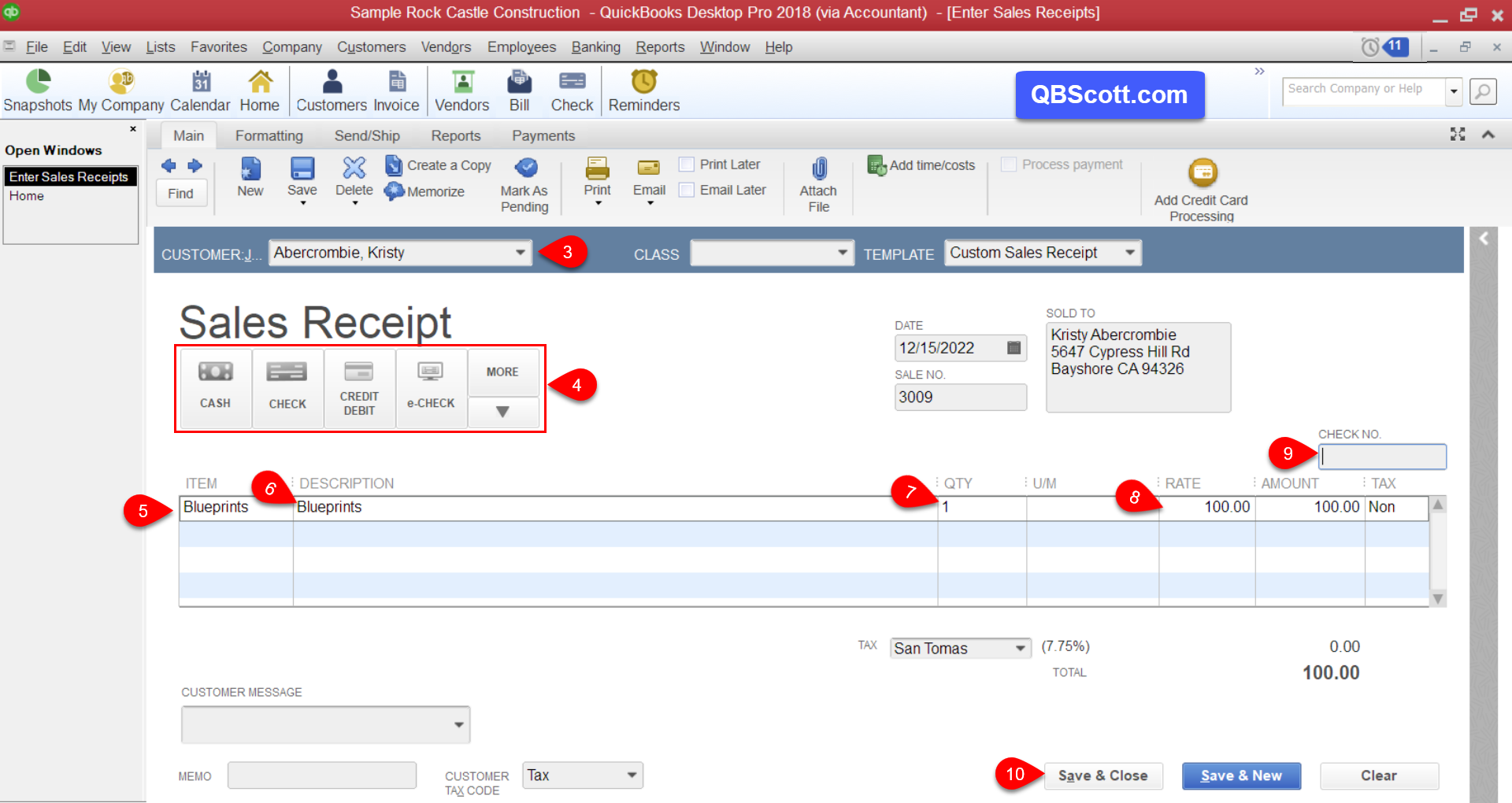The width and height of the screenshot is (1512, 803).
Task: Click the Save & Close button
Action: (x=1103, y=775)
